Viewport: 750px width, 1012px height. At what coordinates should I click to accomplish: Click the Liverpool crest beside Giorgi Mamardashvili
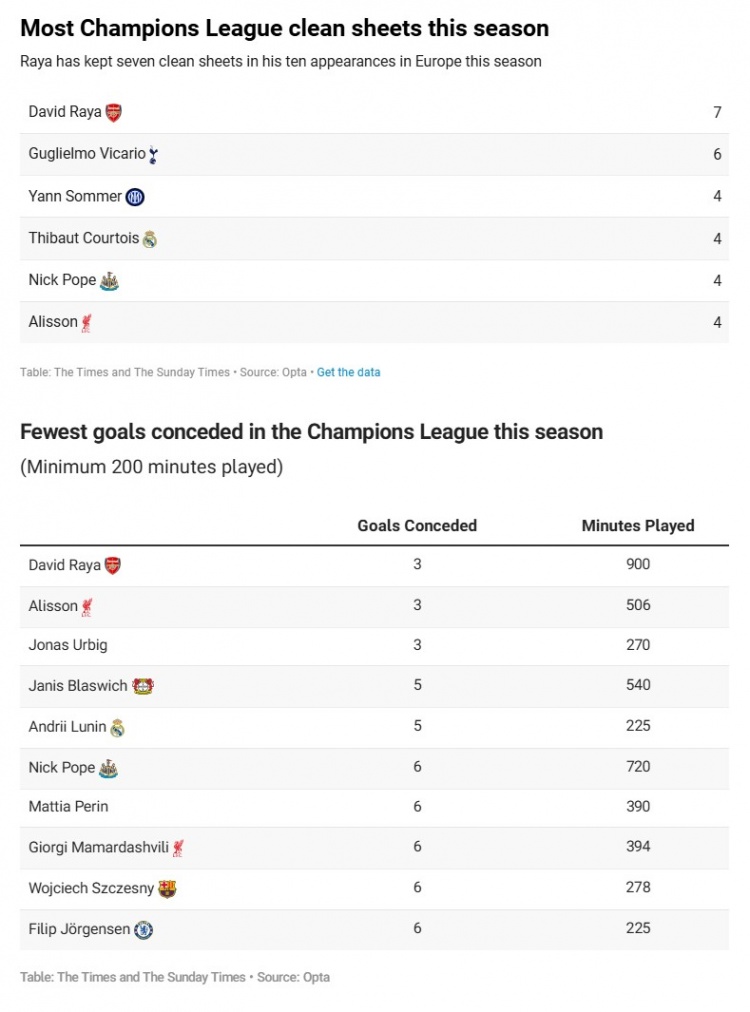pos(178,848)
